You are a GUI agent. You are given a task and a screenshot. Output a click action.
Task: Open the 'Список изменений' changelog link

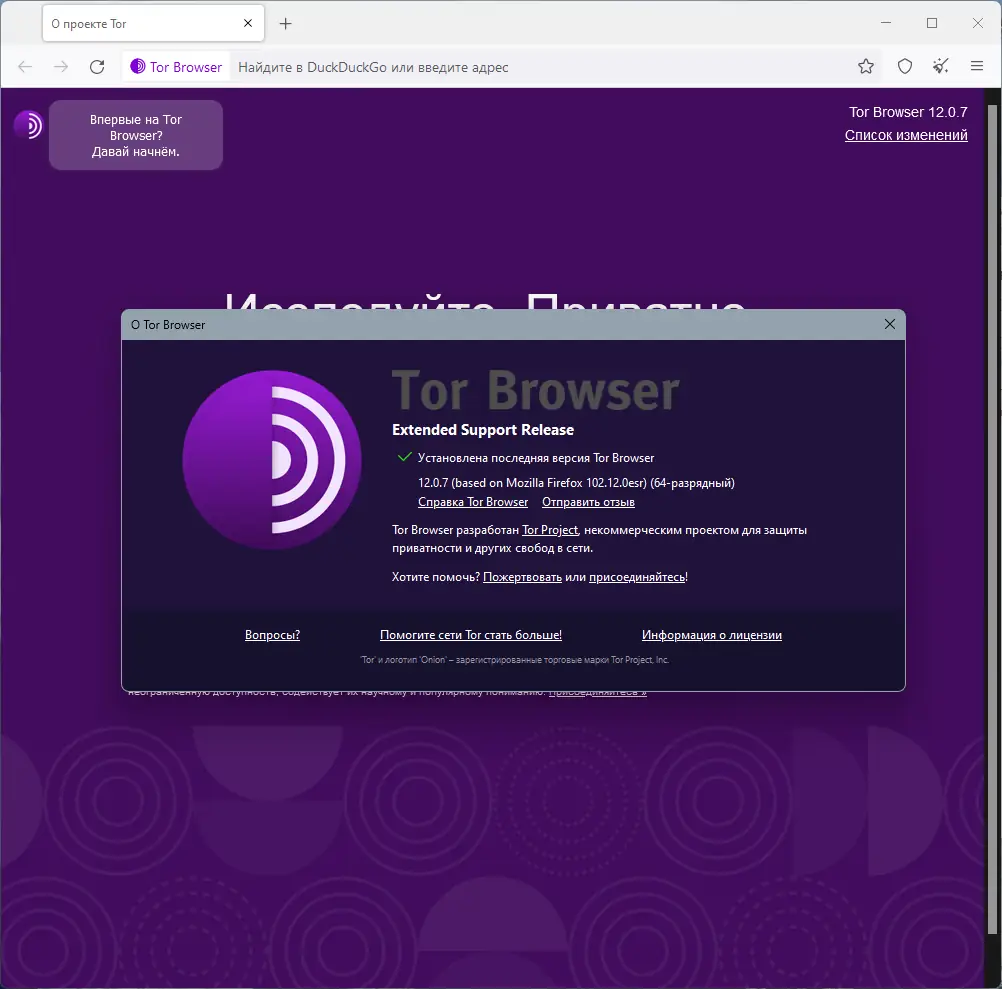point(906,135)
